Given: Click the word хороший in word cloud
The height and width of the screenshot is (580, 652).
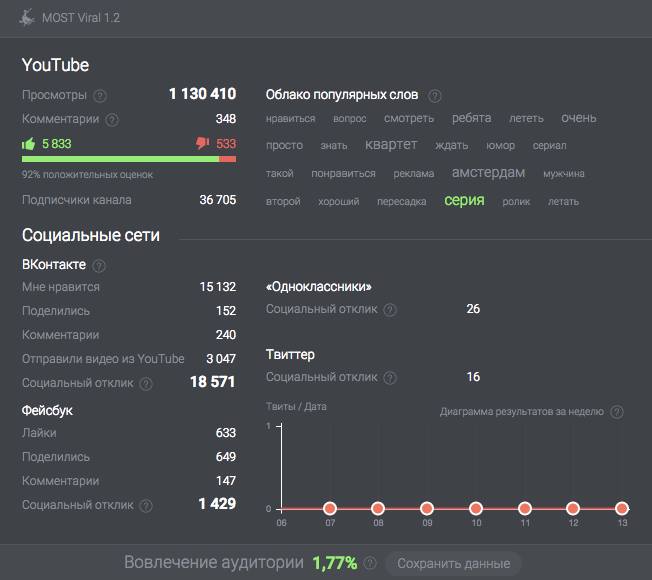Looking at the screenshot, I should [338, 202].
